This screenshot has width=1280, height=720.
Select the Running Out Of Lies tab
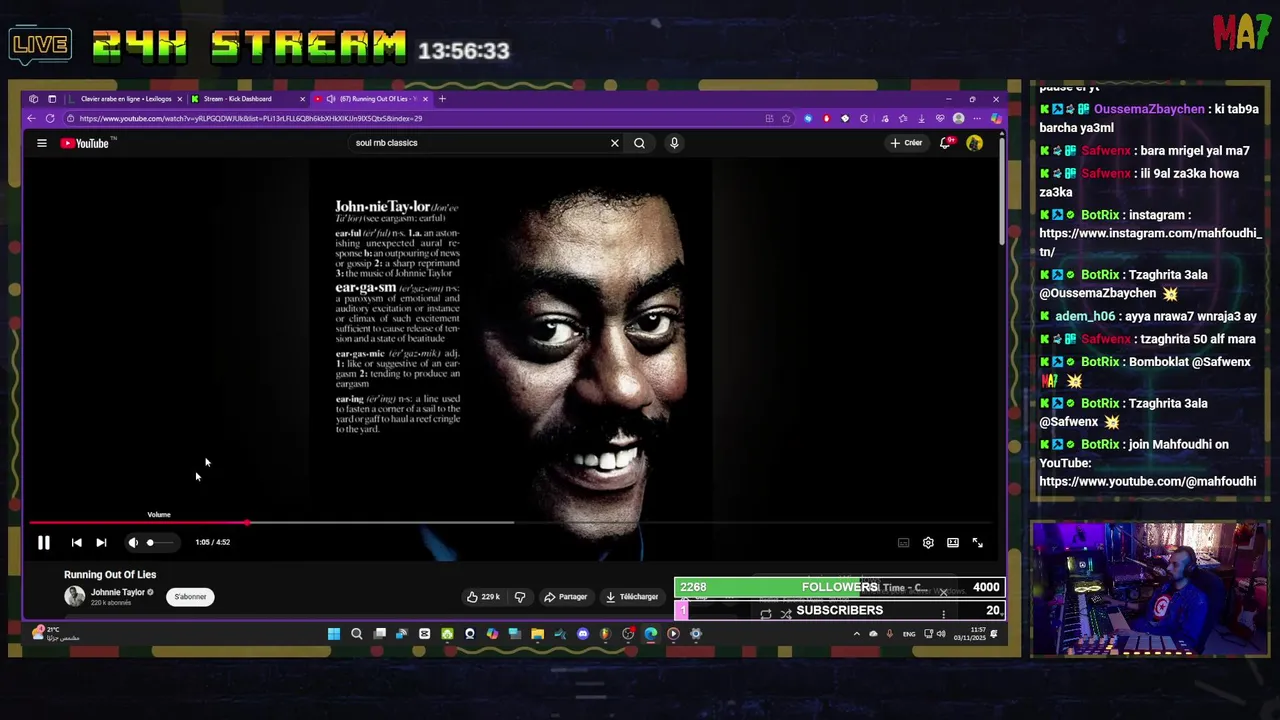370,99
